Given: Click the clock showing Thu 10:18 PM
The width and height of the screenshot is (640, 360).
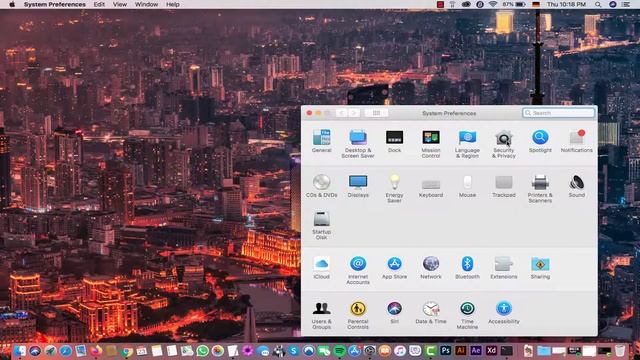Looking at the screenshot, I should (x=566, y=4).
